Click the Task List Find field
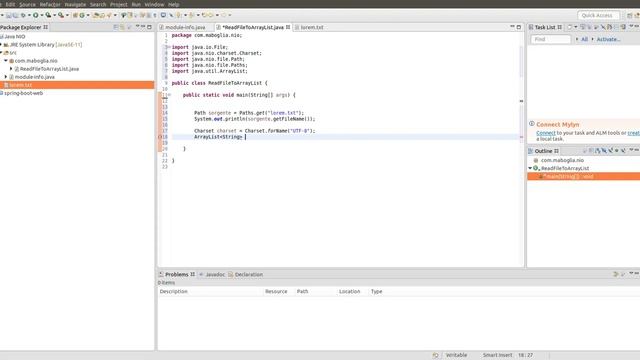The height and width of the screenshot is (360, 640). [x=551, y=40]
